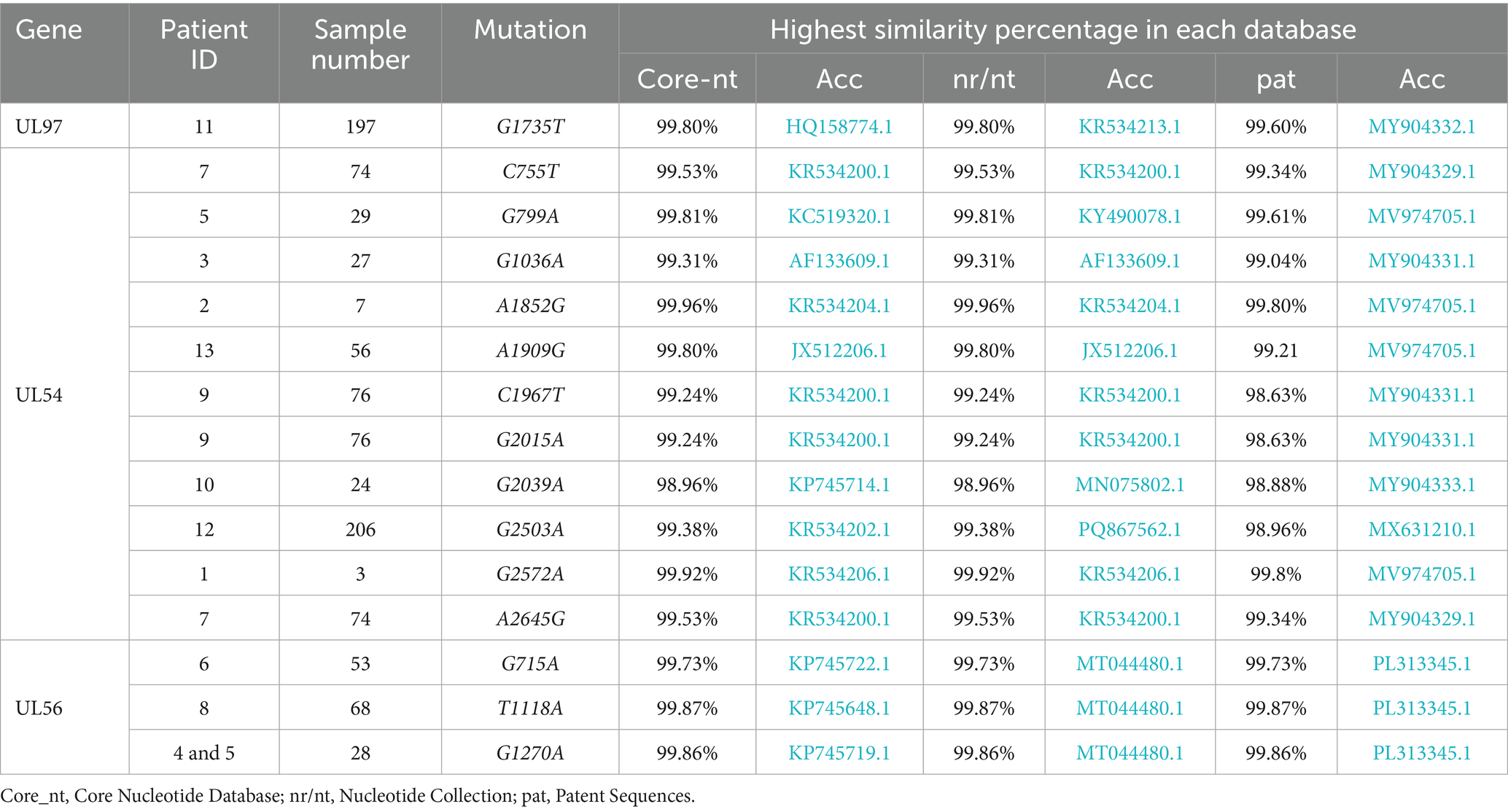1508x812 pixels.
Task: Visit the KP745719.1 accession link
Action: click(x=839, y=753)
